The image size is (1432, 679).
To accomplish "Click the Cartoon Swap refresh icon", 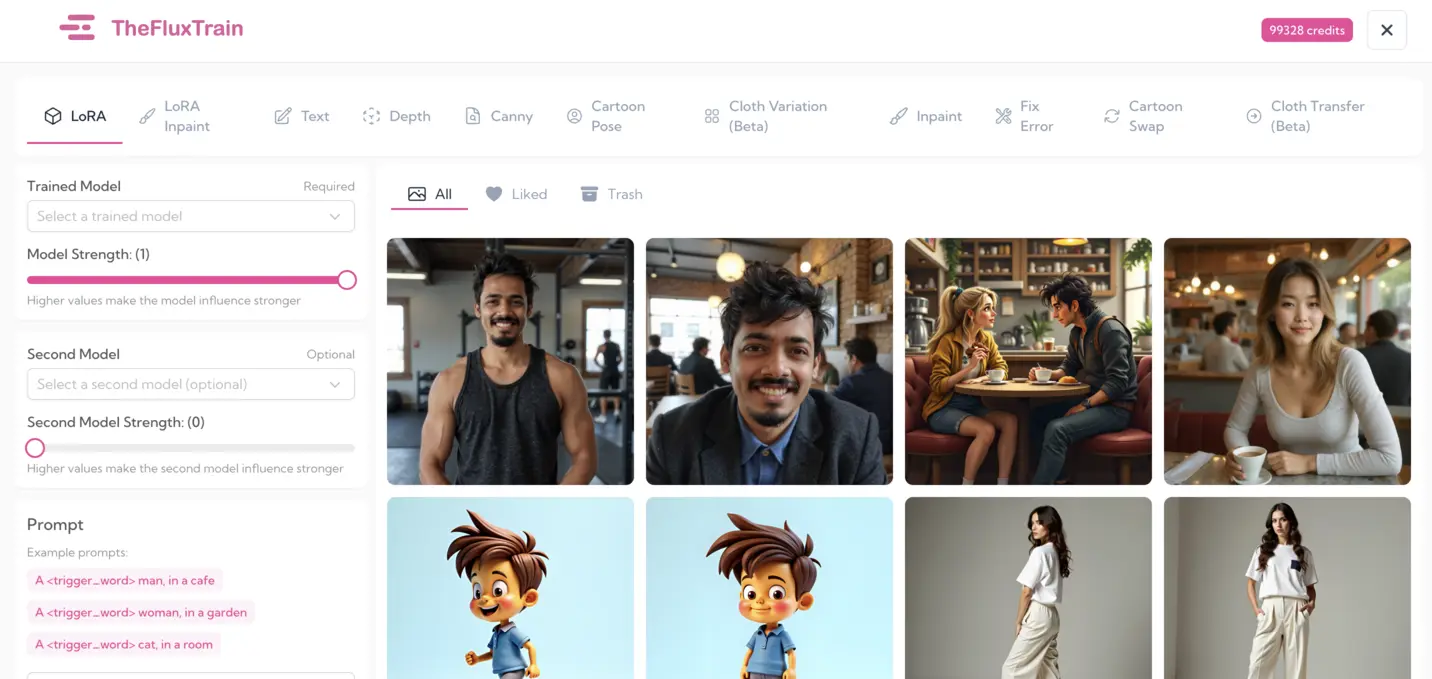I will coord(1111,116).
